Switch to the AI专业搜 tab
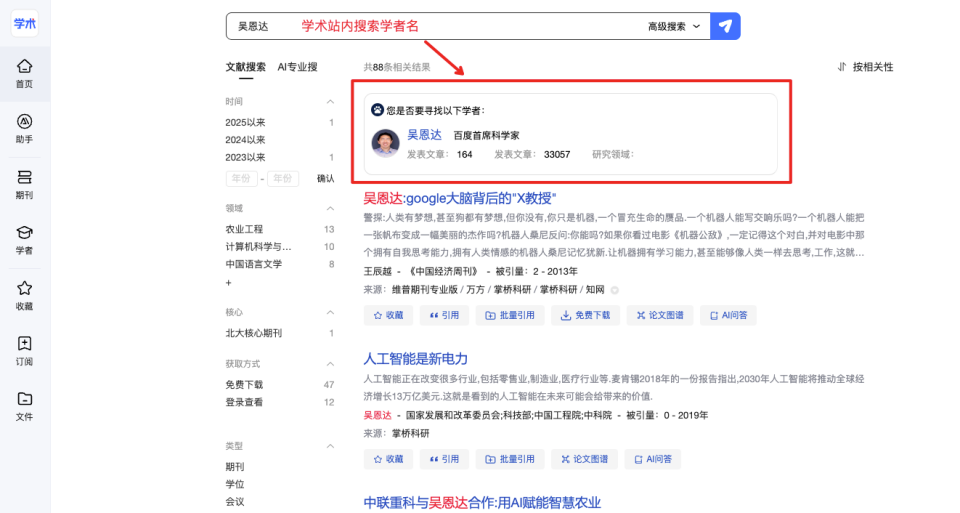Screen dimensions: 960x513 pyautogui.click(x=298, y=67)
